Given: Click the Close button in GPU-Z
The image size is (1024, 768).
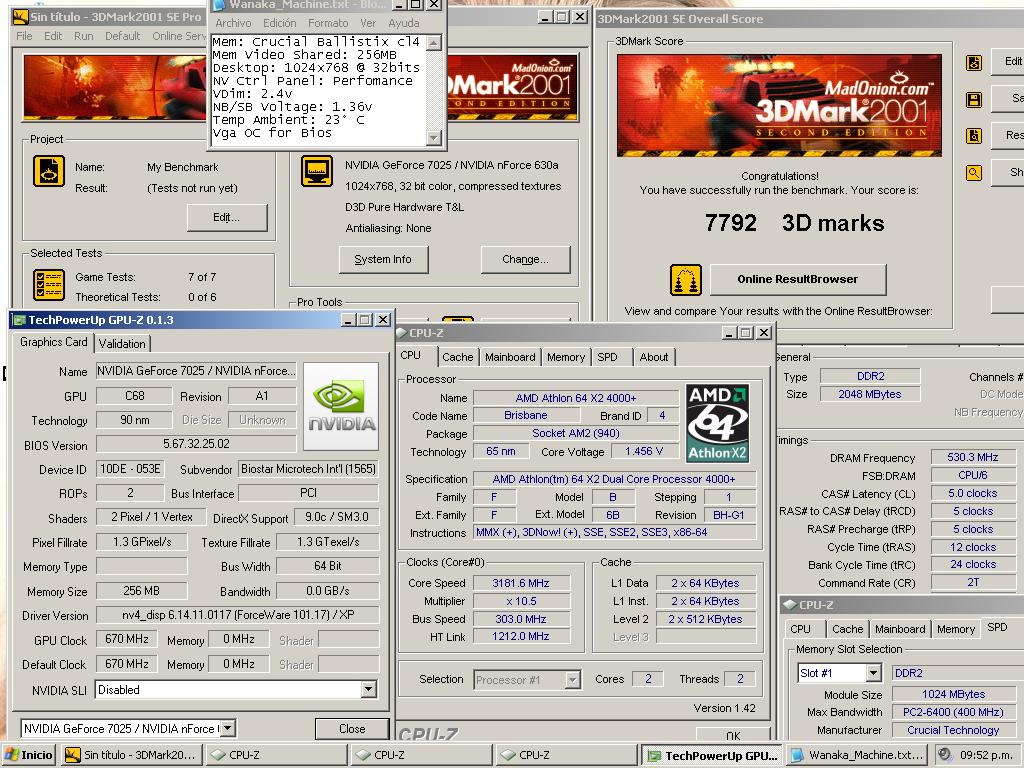Looking at the screenshot, I should point(352,729).
